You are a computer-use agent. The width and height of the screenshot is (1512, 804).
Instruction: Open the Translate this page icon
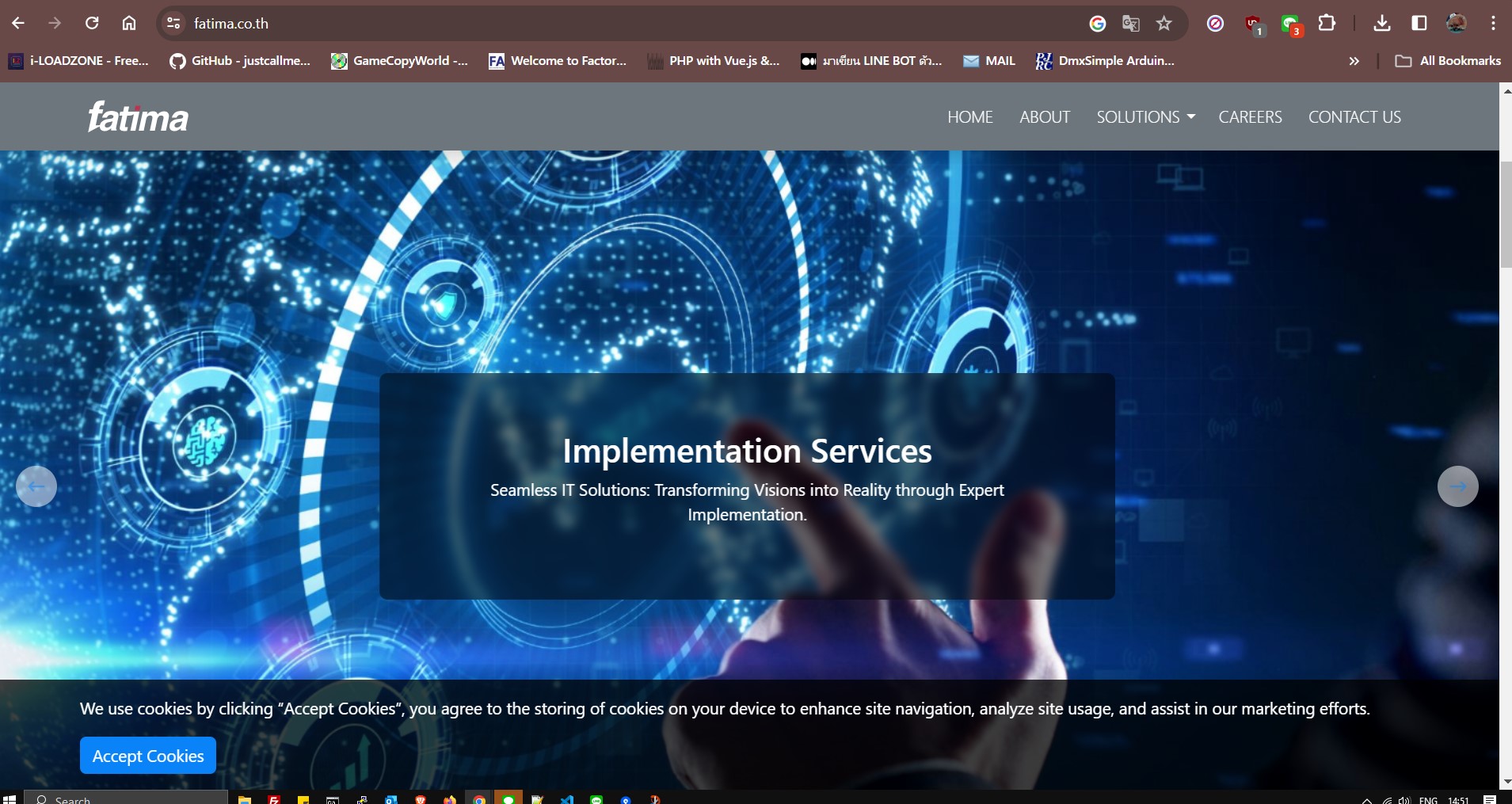(x=1131, y=24)
